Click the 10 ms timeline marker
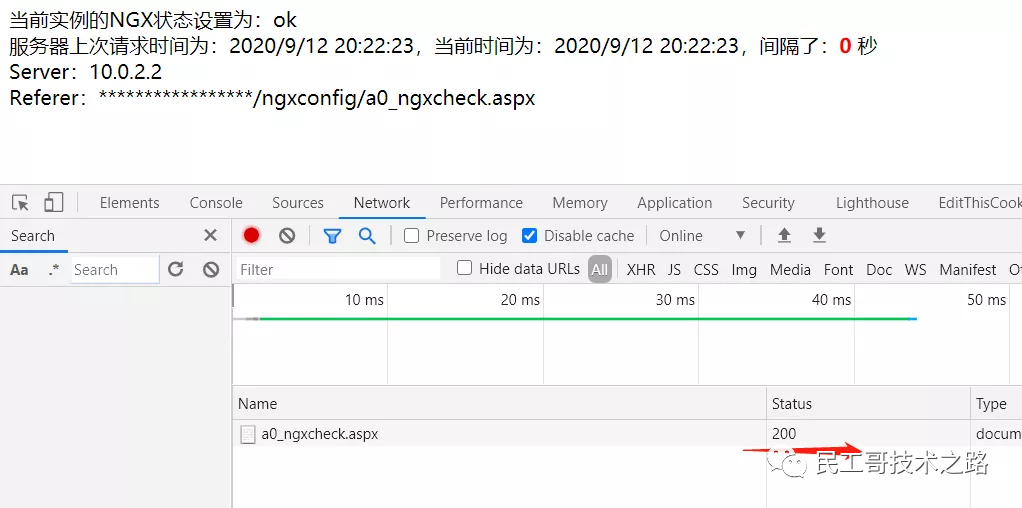This screenshot has width=1022, height=508. point(364,300)
